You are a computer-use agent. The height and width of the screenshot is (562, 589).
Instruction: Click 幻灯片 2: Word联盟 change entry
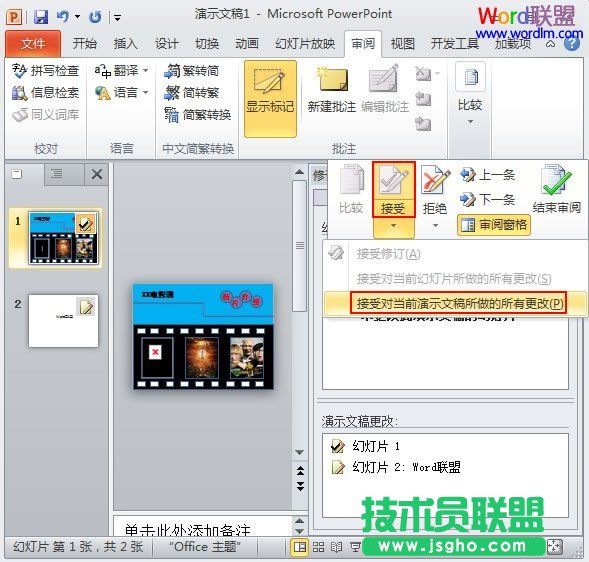(396, 467)
